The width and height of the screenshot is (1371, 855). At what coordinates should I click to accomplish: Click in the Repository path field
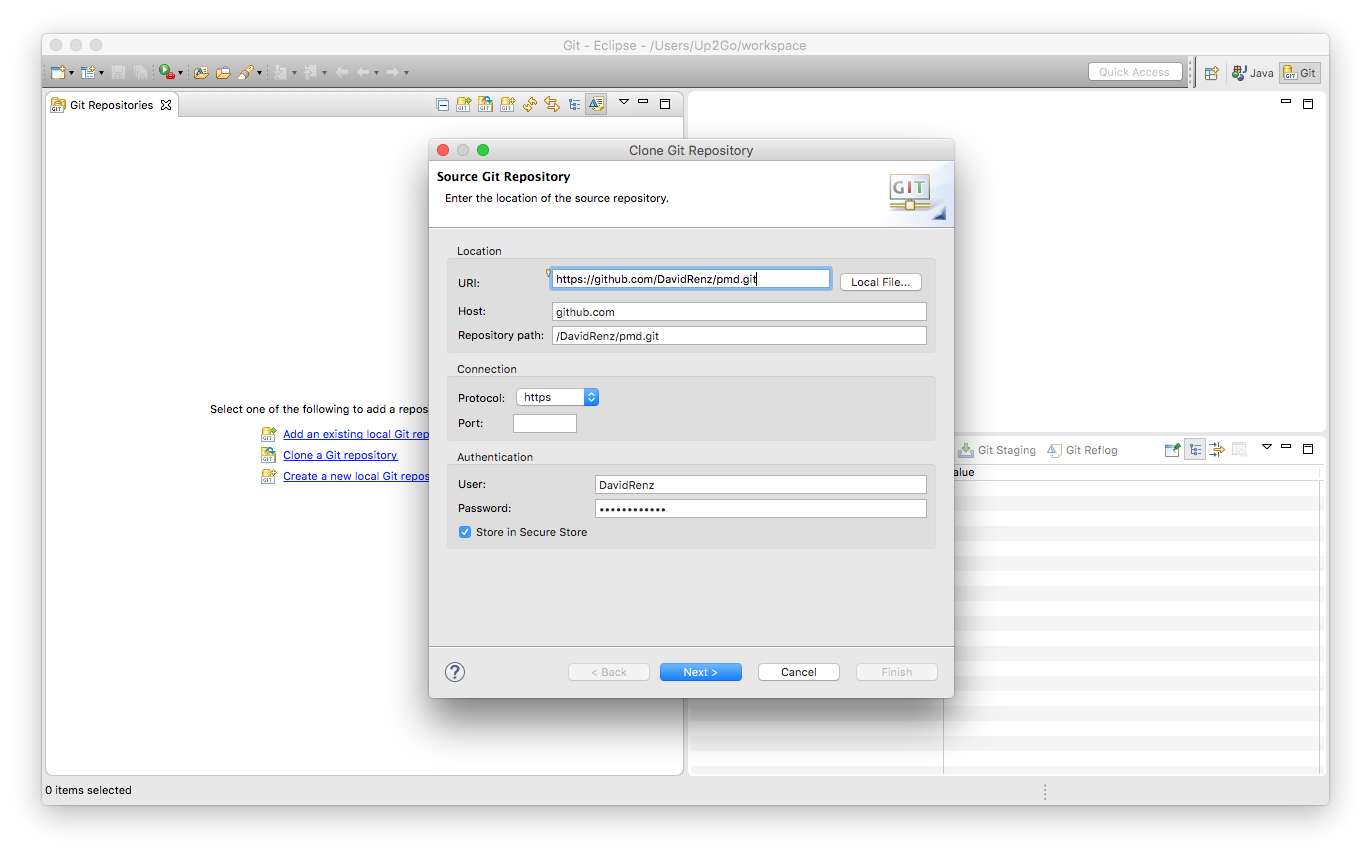point(739,336)
